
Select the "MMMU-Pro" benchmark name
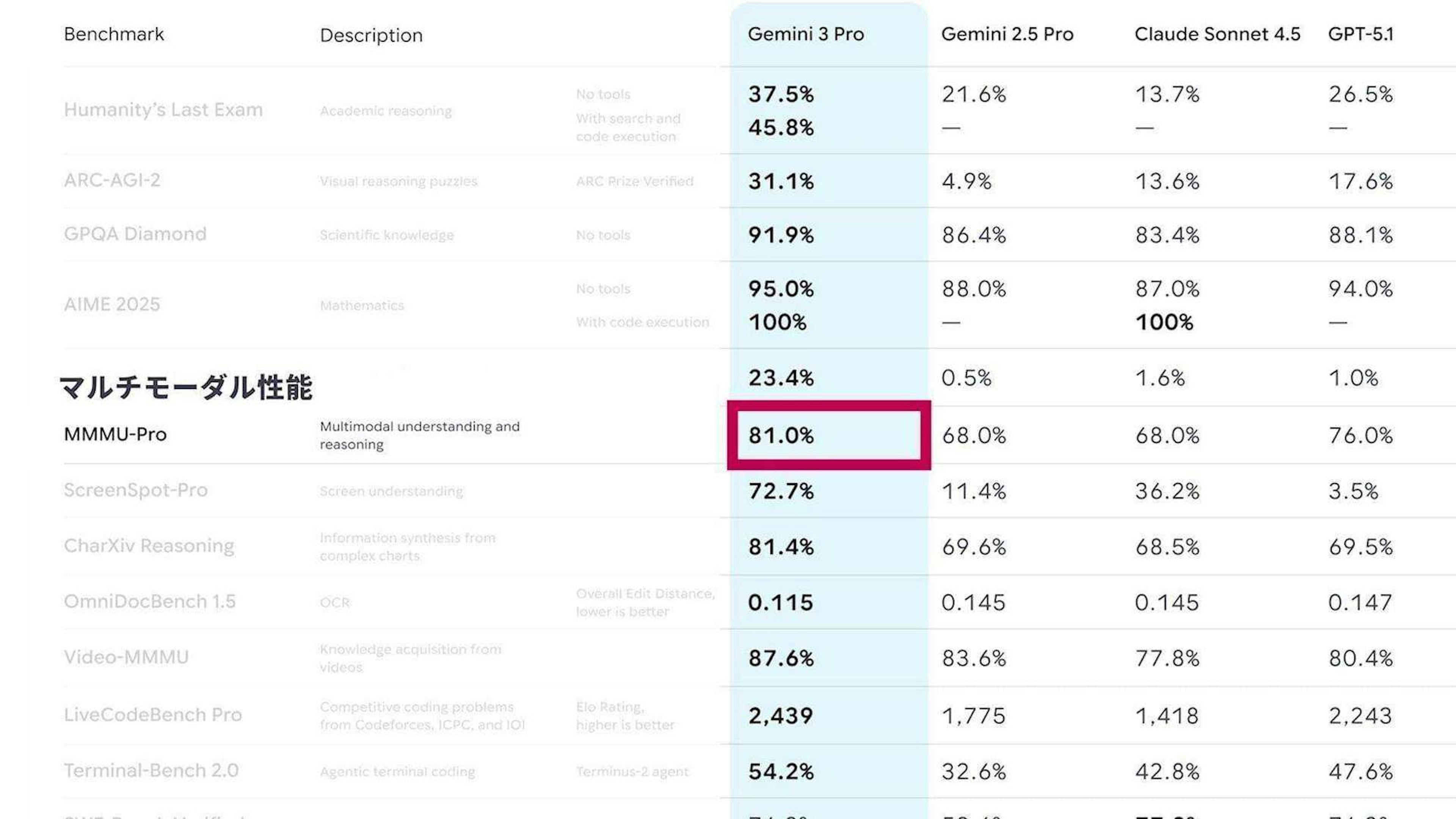tap(115, 434)
